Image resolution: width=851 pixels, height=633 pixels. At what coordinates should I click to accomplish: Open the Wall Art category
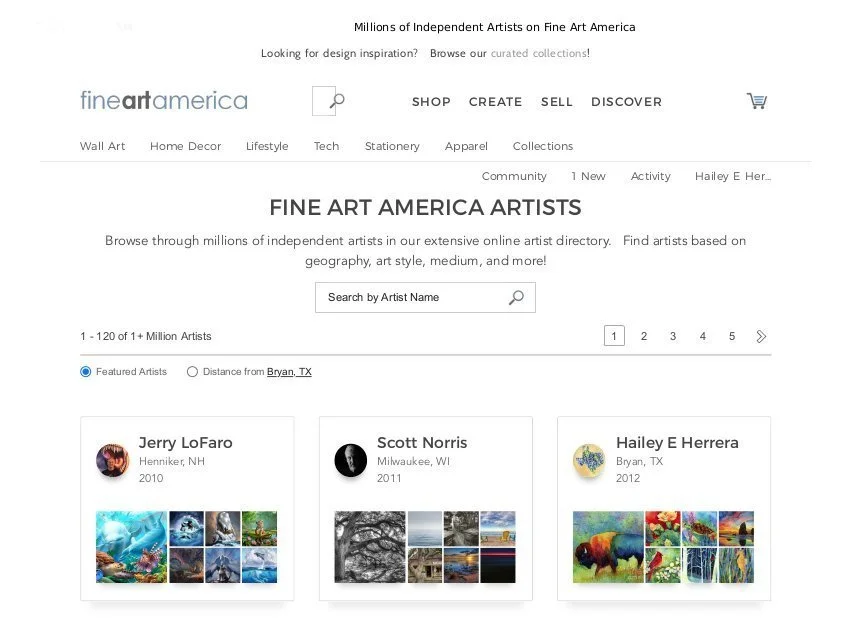pyautogui.click(x=103, y=146)
